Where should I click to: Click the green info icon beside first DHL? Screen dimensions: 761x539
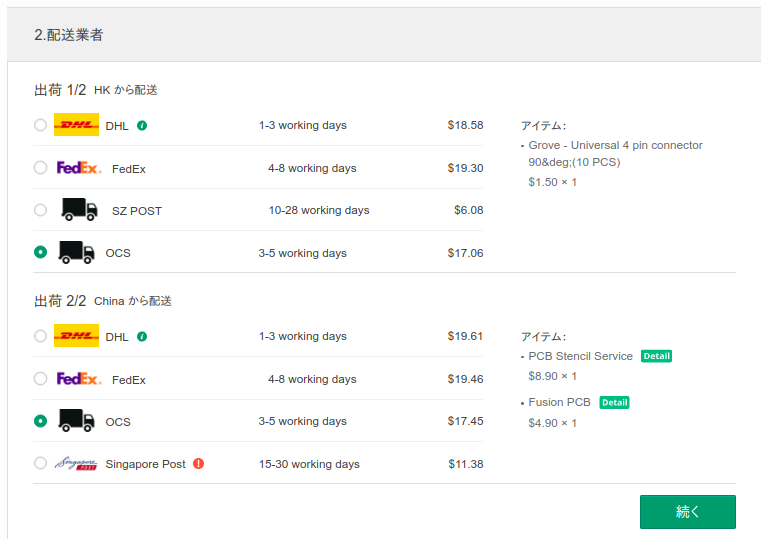[142, 126]
